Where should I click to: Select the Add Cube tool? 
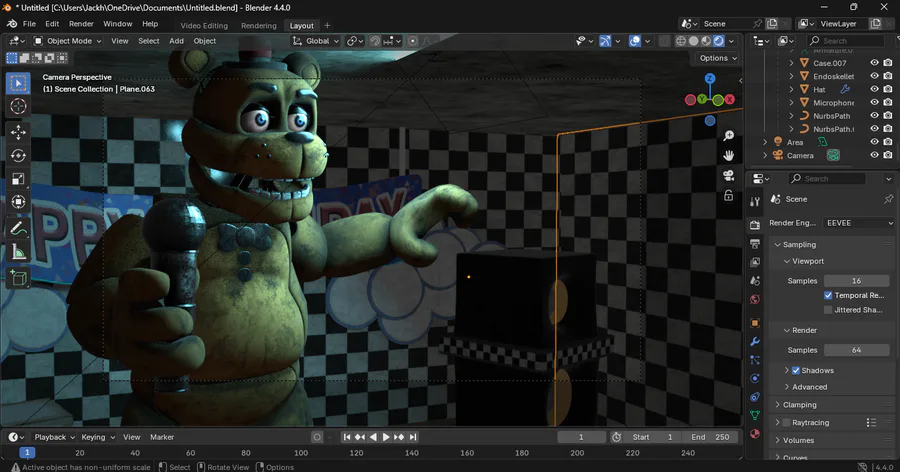pyautogui.click(x=18, y=278)
